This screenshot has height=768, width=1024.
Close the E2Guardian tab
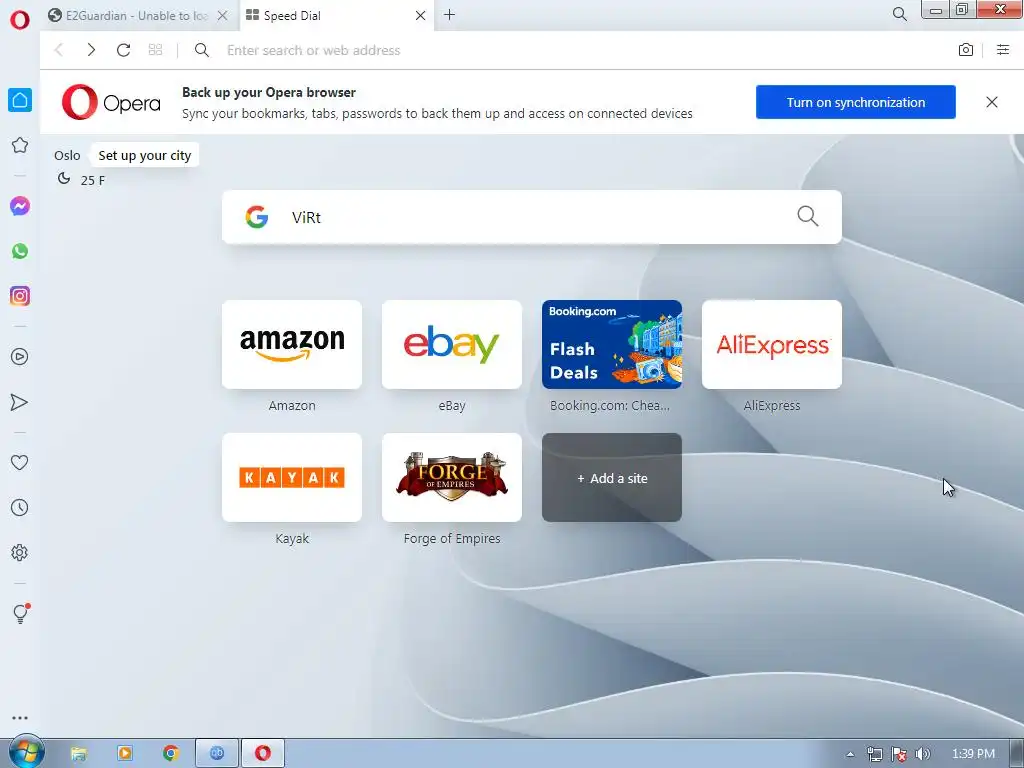click(x=222, y=16)
